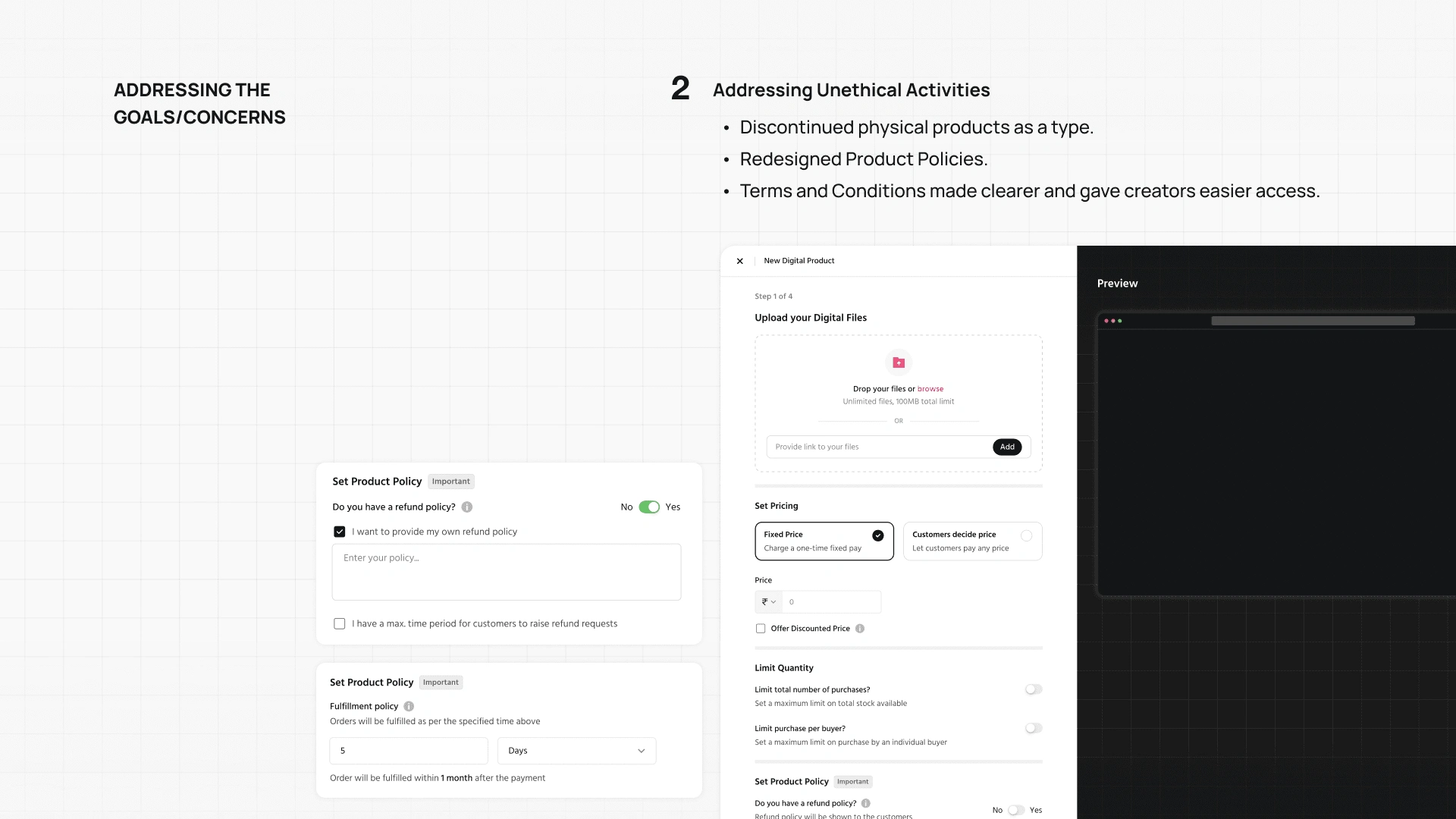Select the Fixed Price pricing option
This screenshot has width=1456, height=819.
(x=824, y=541)
